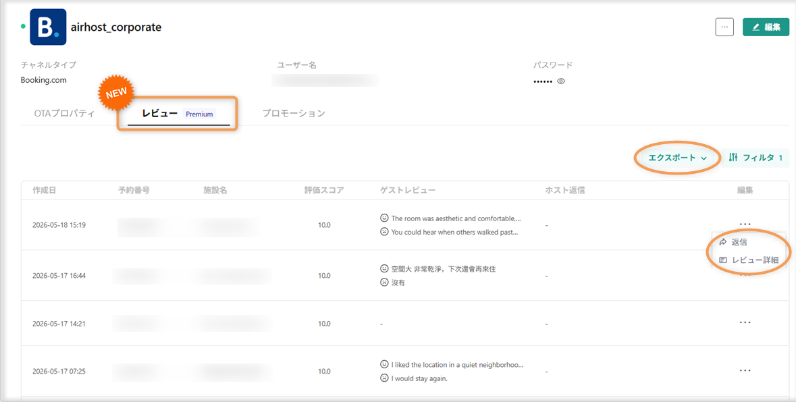Open the プロモーション tab
This screenshot has width=796, height=410.
pos(294,114)
